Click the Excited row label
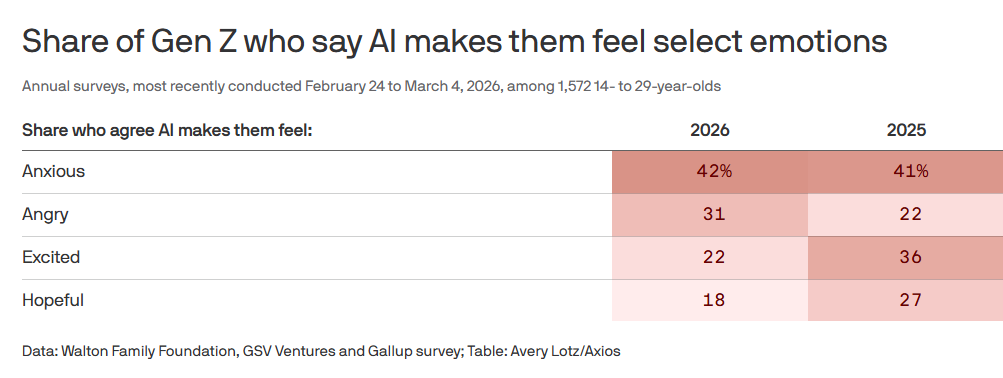Screen dimensions: 1003x378 coord(51,257)
